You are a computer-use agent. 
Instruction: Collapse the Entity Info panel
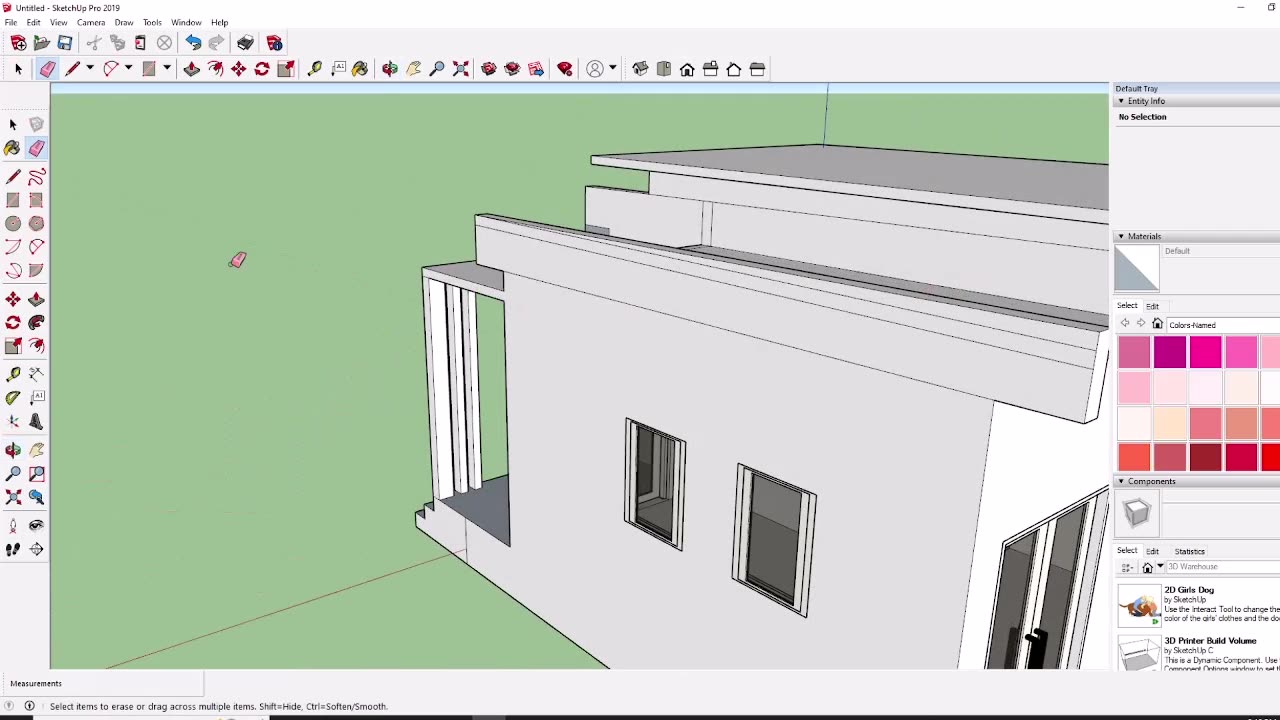pyautogui.click(x=1121, y=101)
